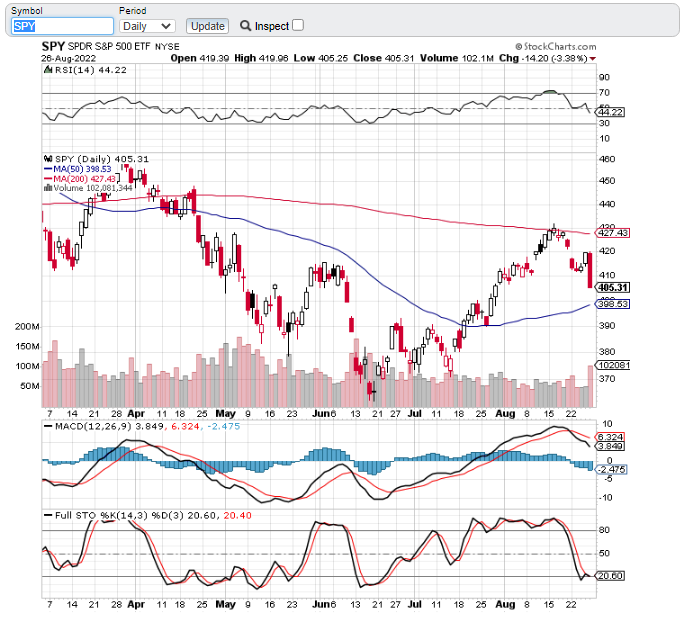Click the 405.31 closing price tag
This screenshot has height=618, width=680.
pyautogui.click(x=613, y=288)
